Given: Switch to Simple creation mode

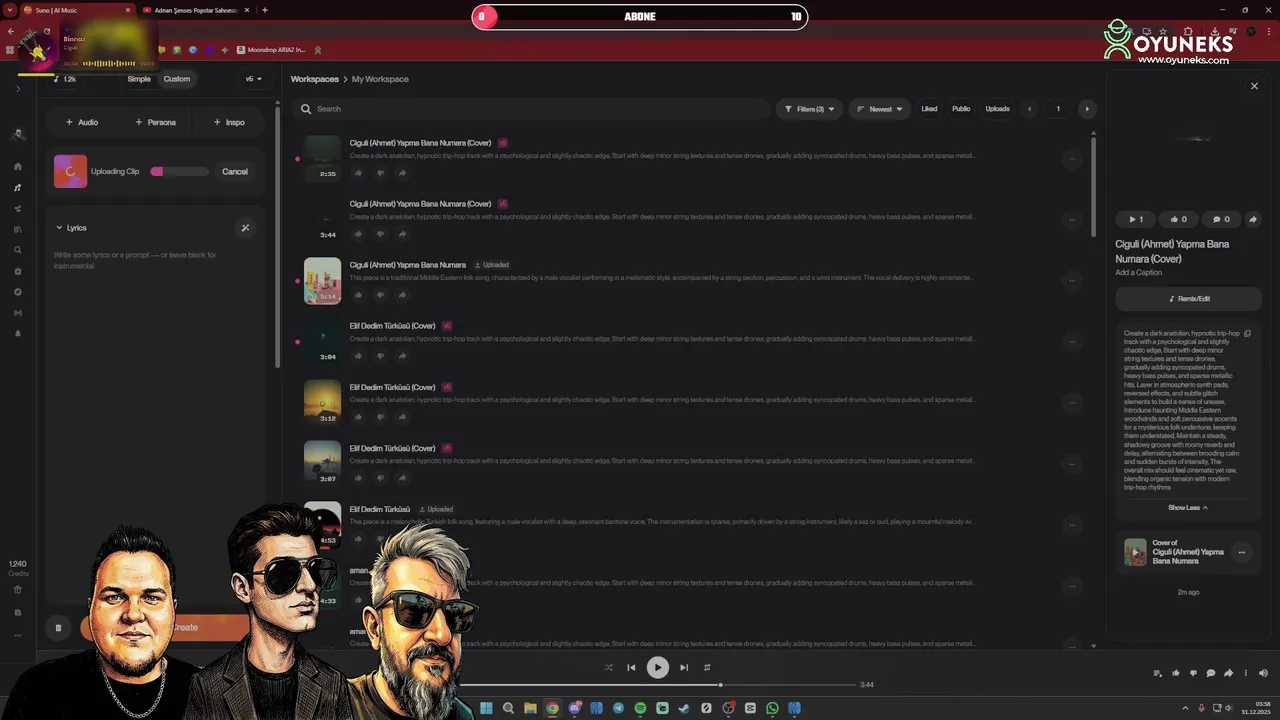Looking at the screenshot, I should 139,79.
